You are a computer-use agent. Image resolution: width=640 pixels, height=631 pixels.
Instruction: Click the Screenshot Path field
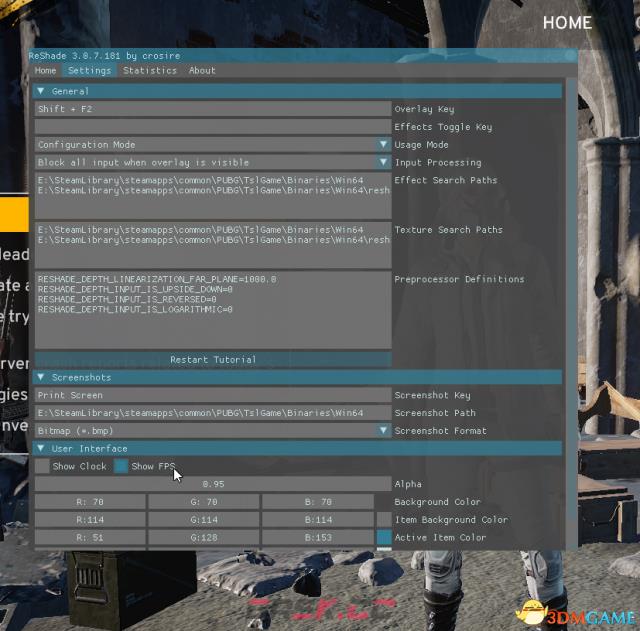213,413
